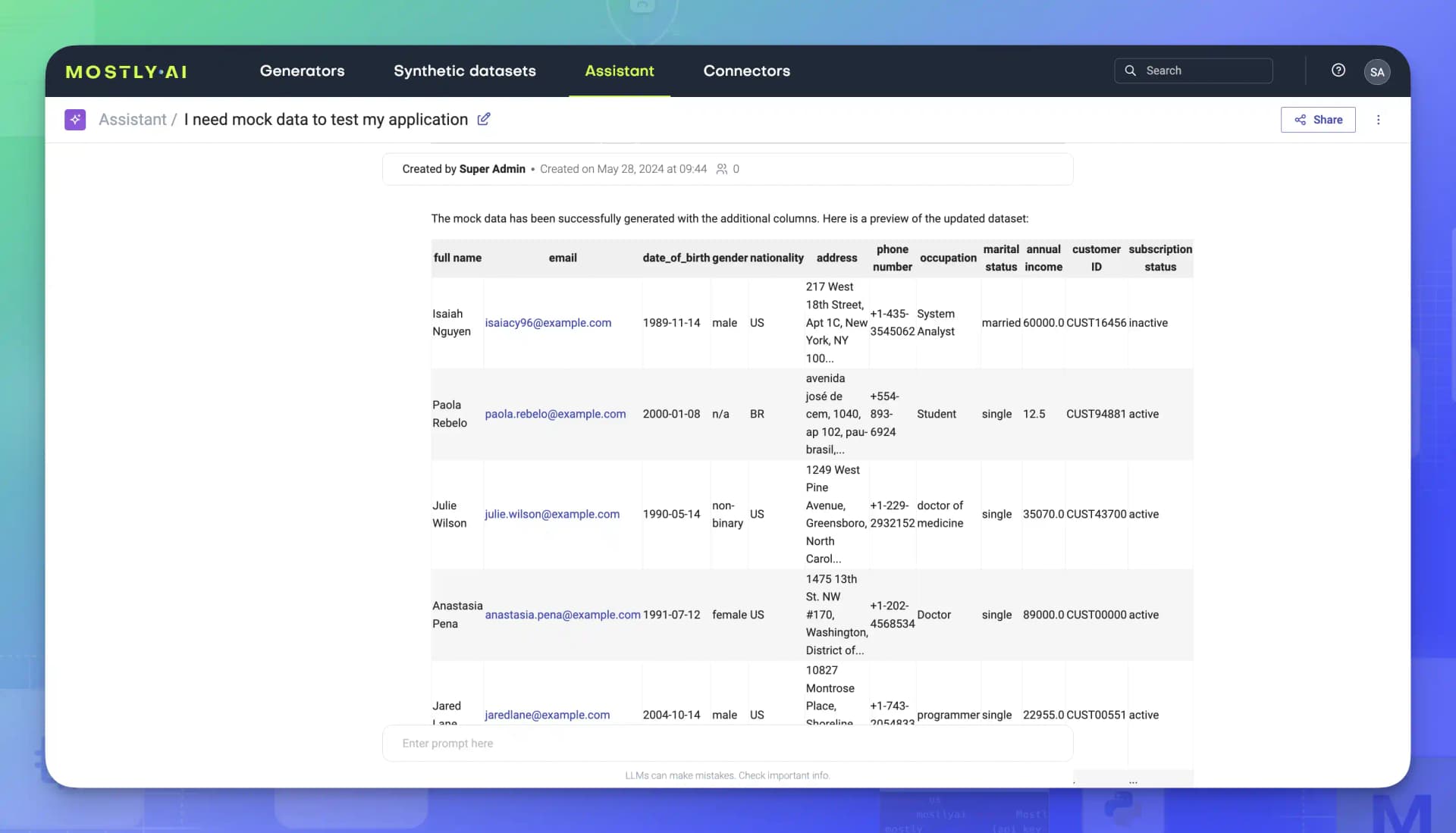This screenshot has width=1456, height=833.
Task: Click paola.rebelo@example.com link
Action: click(x=556, y=414)
